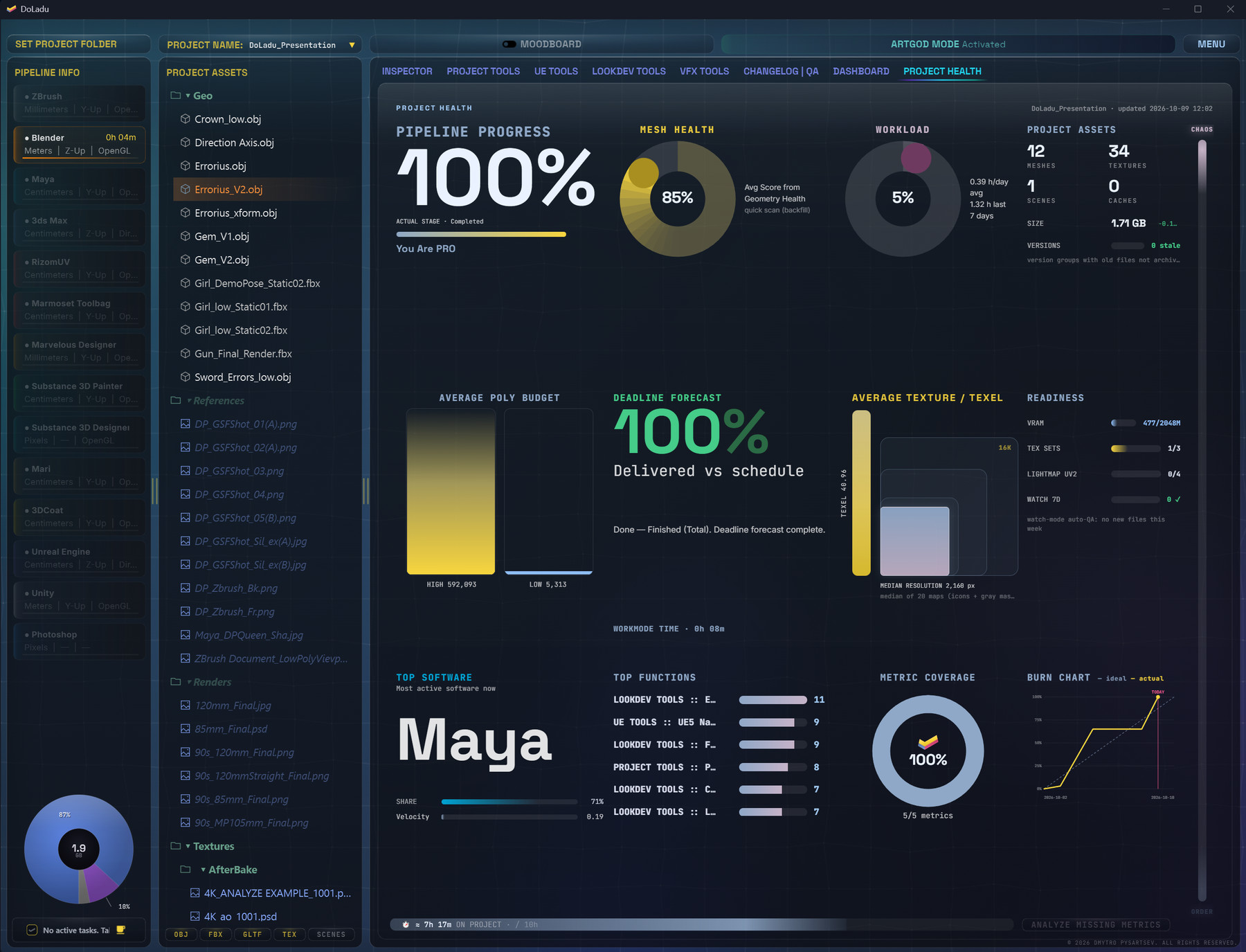The width and height of the screenshot is (1246, 952).
Task: Click the cube icon for Gun_Final_Render.fbx
Action: pos(185,354)
